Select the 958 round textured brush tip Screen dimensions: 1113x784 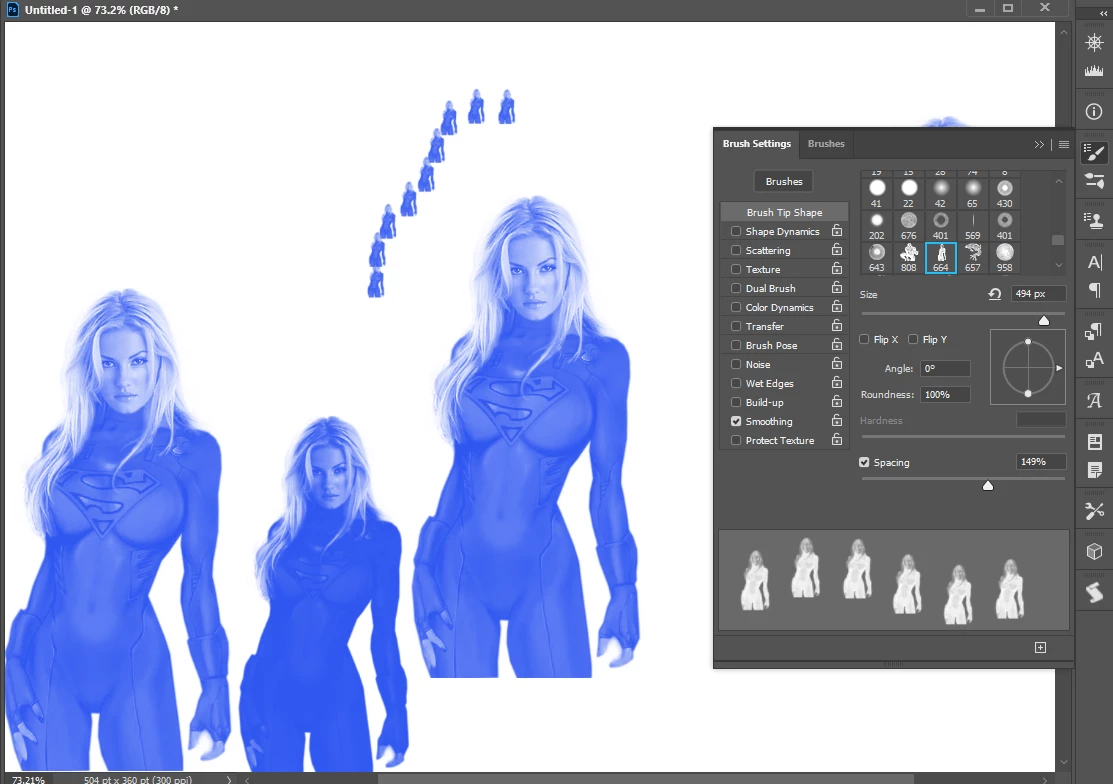point(1004,258)
